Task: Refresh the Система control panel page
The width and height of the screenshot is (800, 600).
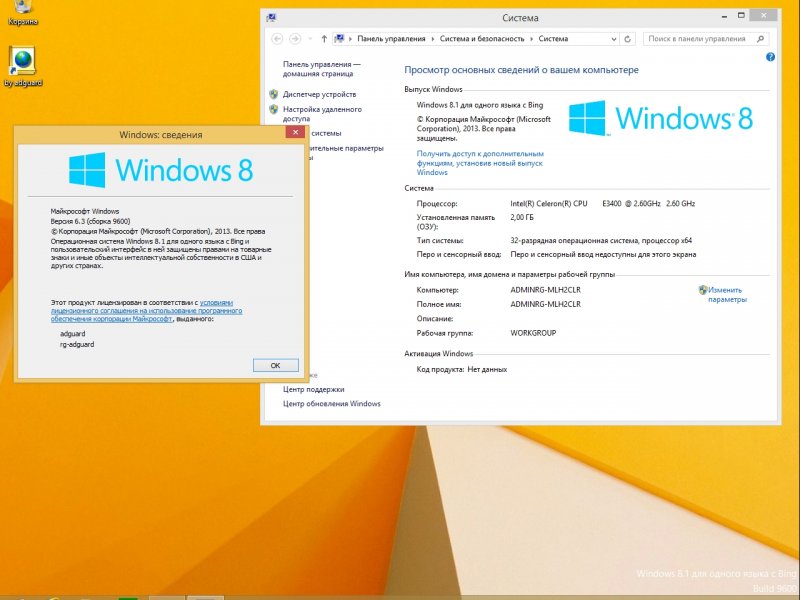Action: 628,39
